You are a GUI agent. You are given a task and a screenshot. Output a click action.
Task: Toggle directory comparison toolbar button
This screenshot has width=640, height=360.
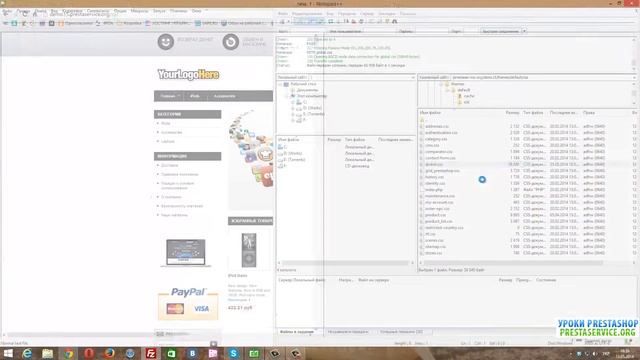(x=379, y=21)
